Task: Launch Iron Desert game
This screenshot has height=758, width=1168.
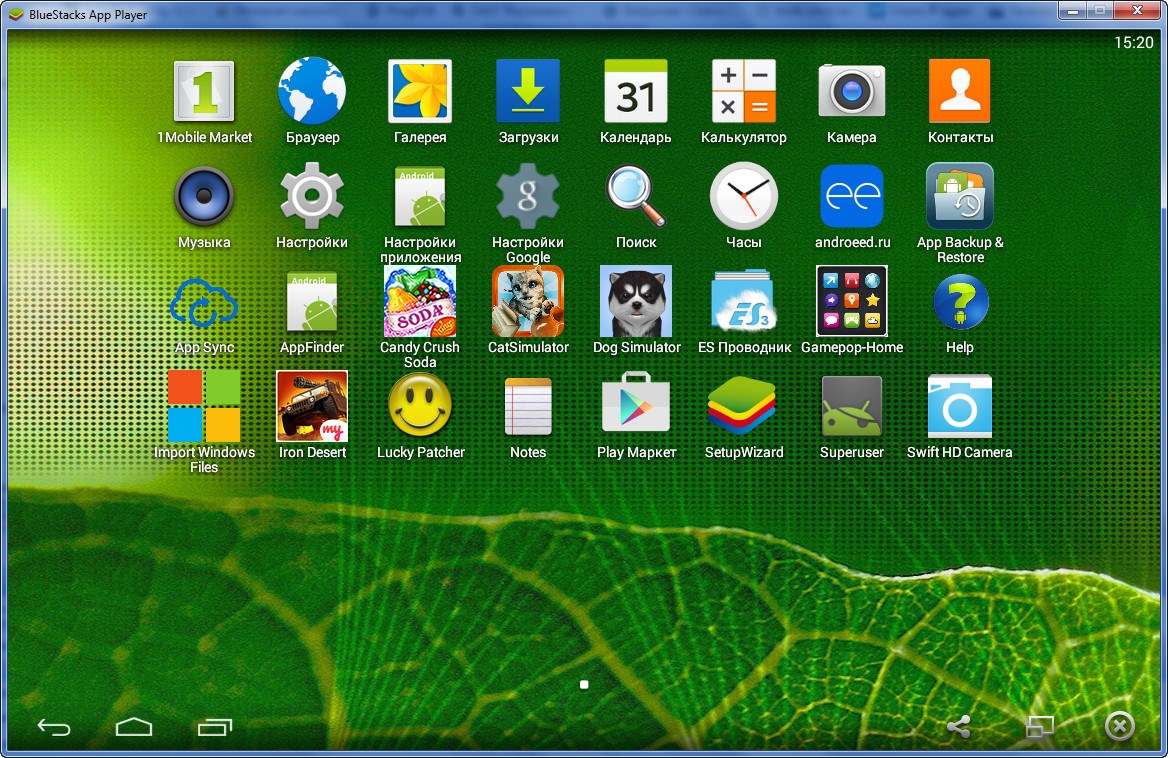Action: coord(312,406)
